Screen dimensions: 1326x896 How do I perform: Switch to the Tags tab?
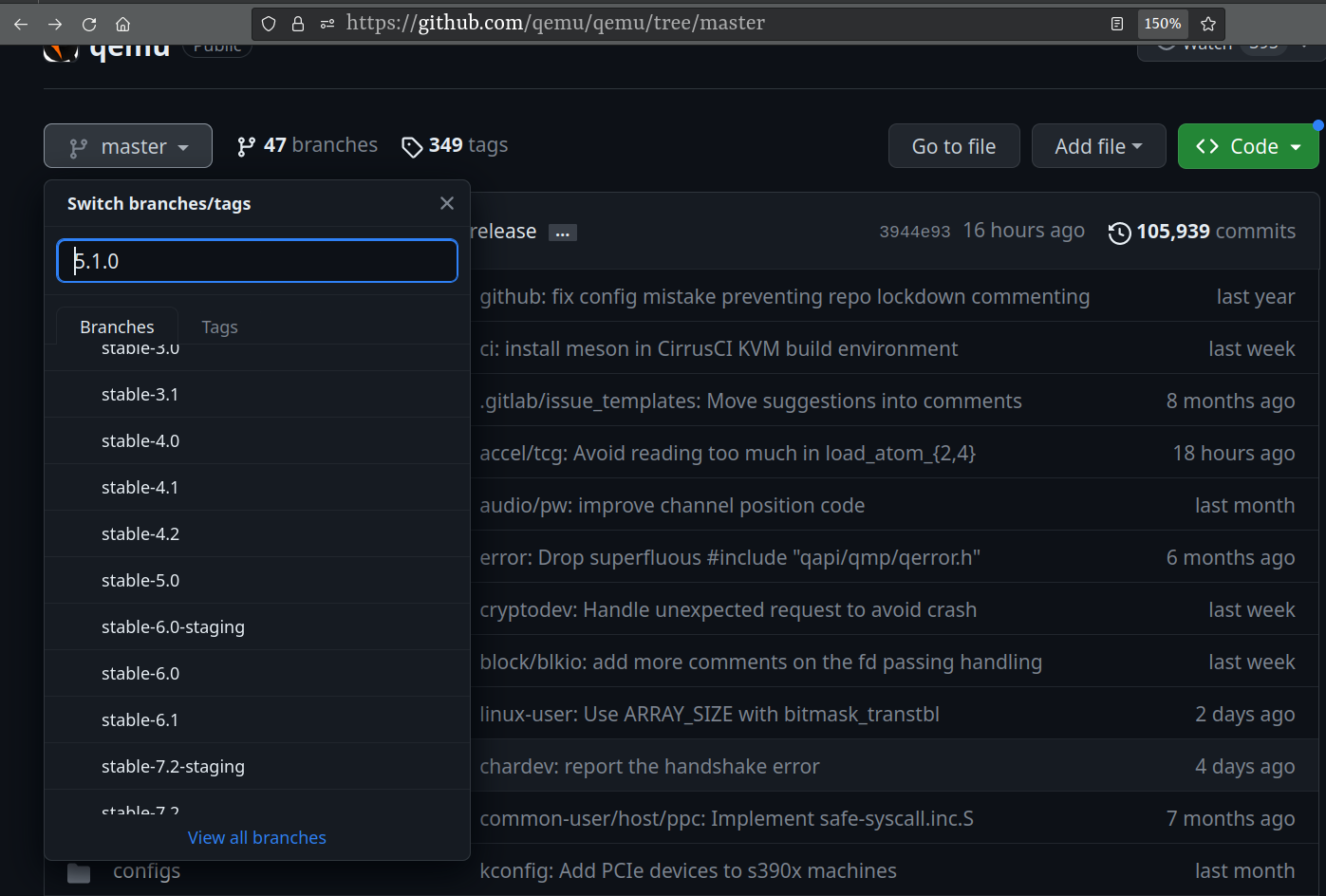(x=219, y=327)
